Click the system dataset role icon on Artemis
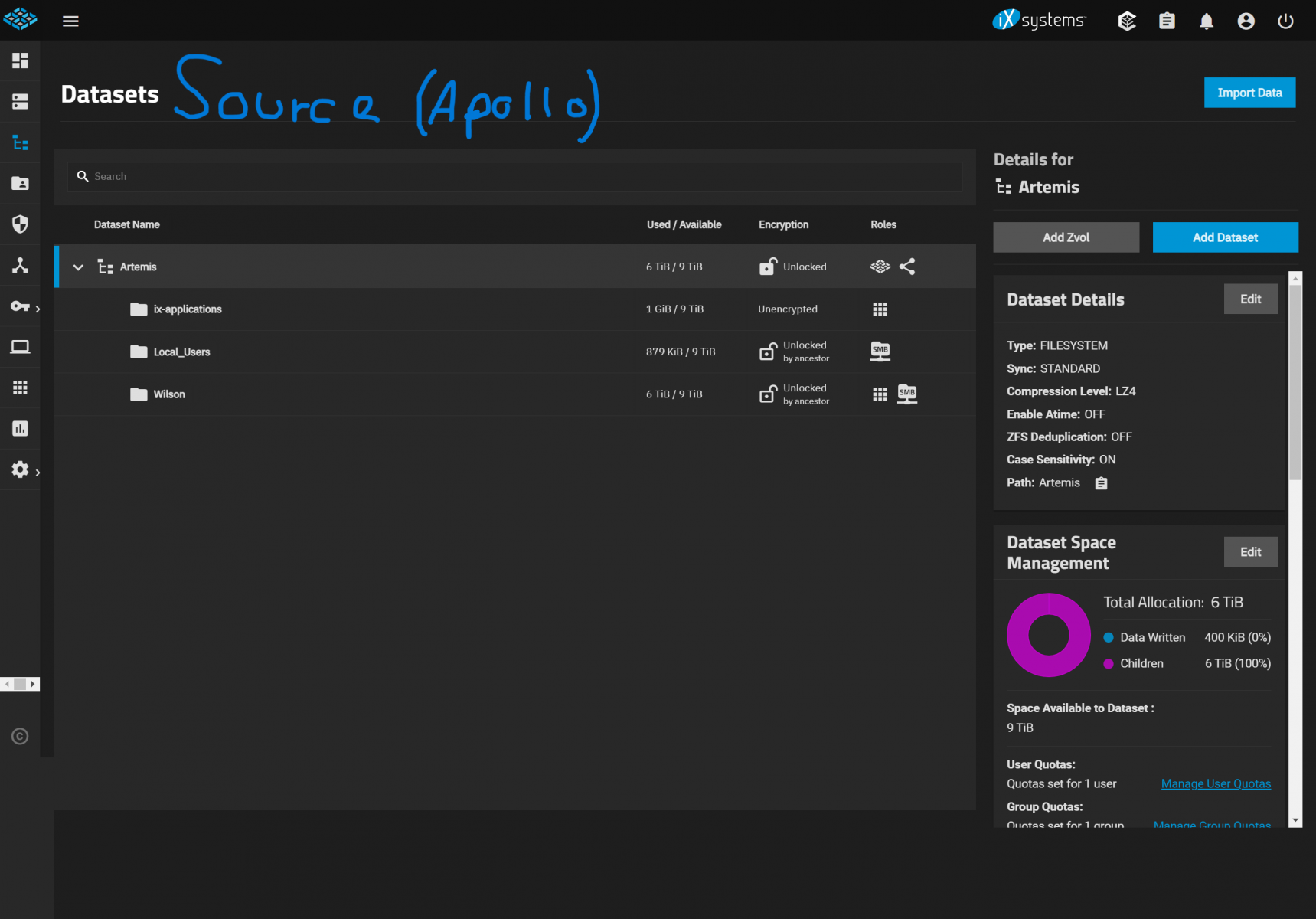The width and height of the screenshot is (1316, 919). point(880,267)
